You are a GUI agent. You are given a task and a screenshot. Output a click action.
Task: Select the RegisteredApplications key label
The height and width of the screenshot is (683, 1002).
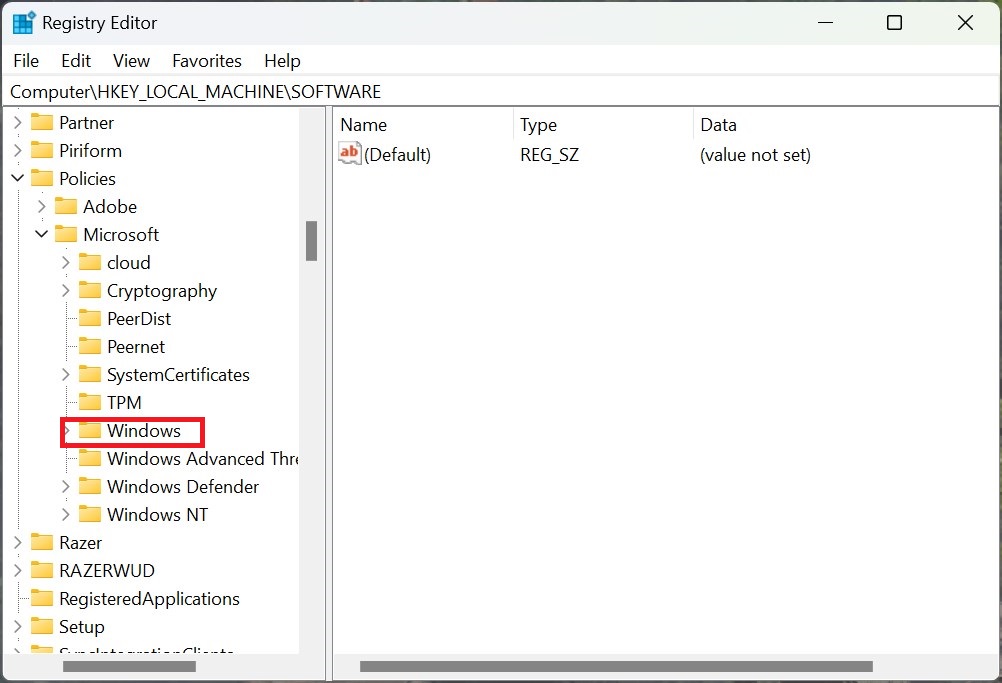click(150, 599)
